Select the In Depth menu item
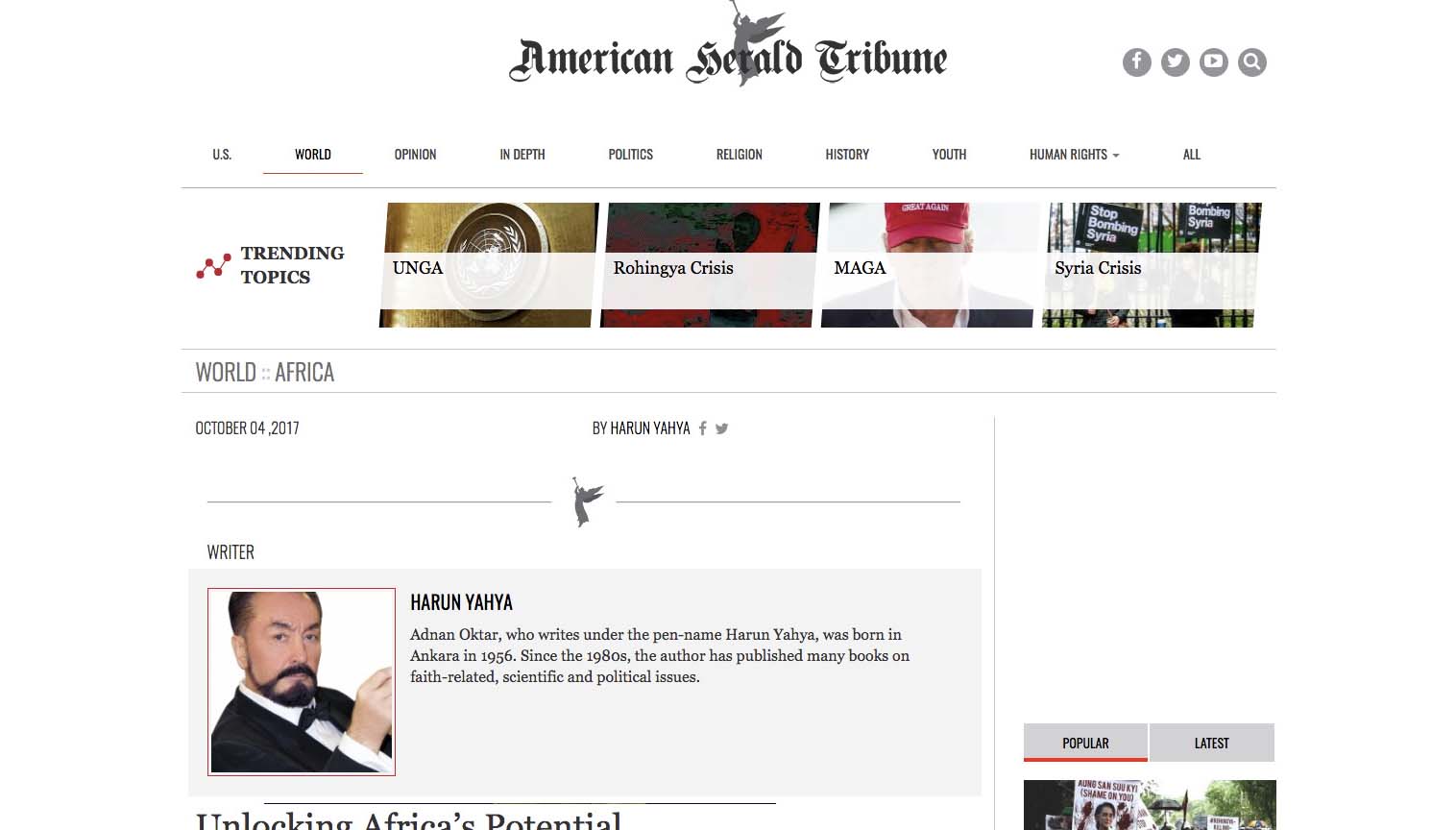The height and width of the screenshot is (830, 1456). tap(522, 155)
